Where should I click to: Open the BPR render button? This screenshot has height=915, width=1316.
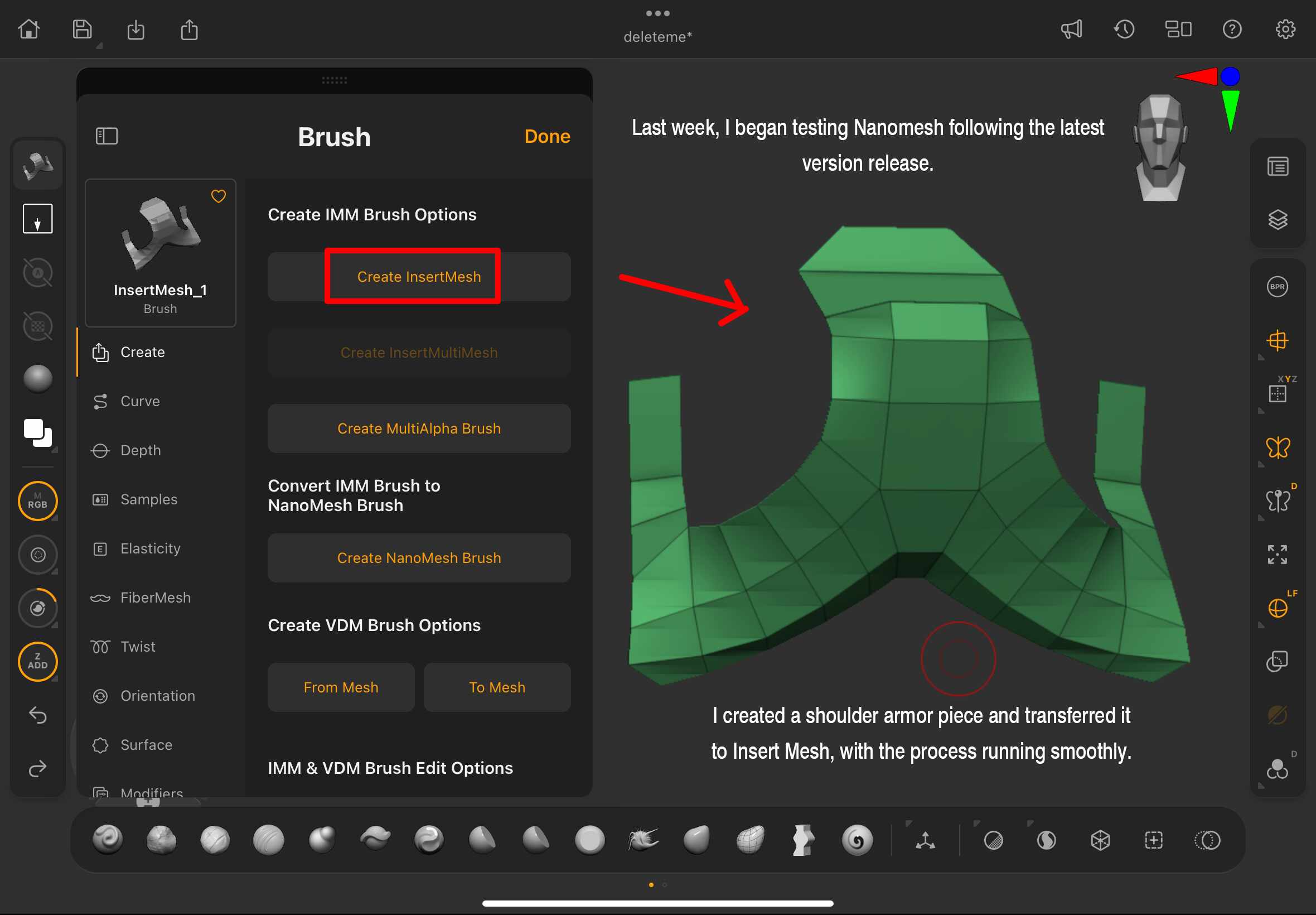tap(1277, 287)
